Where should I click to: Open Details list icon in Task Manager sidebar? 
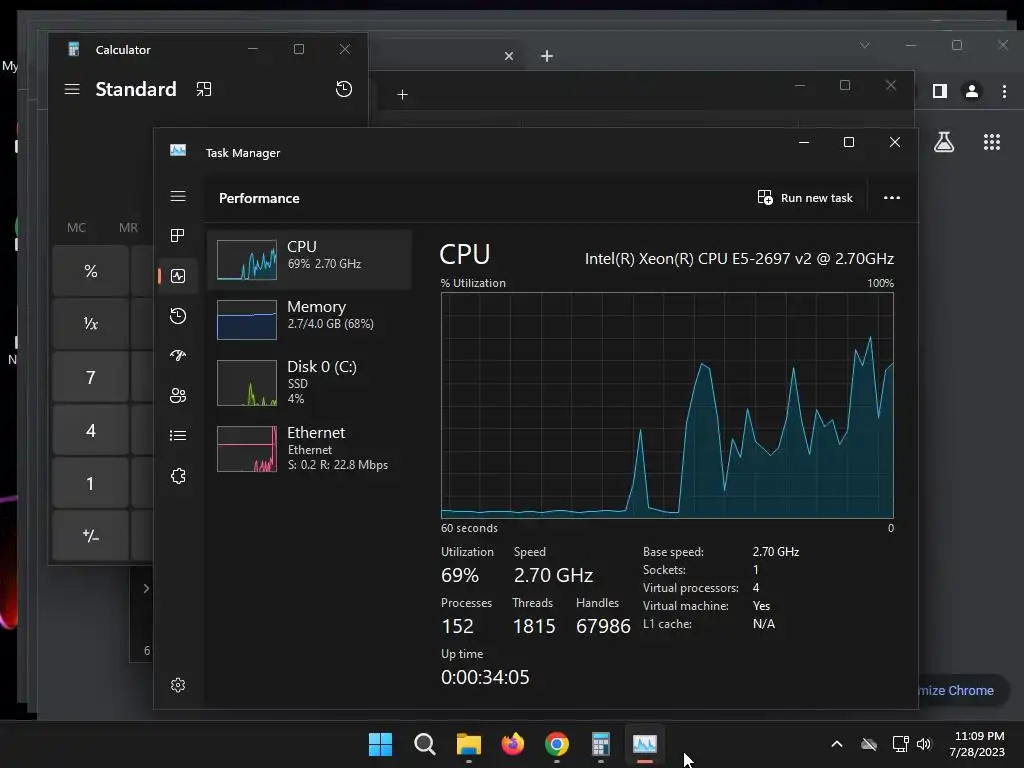coord(178,436)
